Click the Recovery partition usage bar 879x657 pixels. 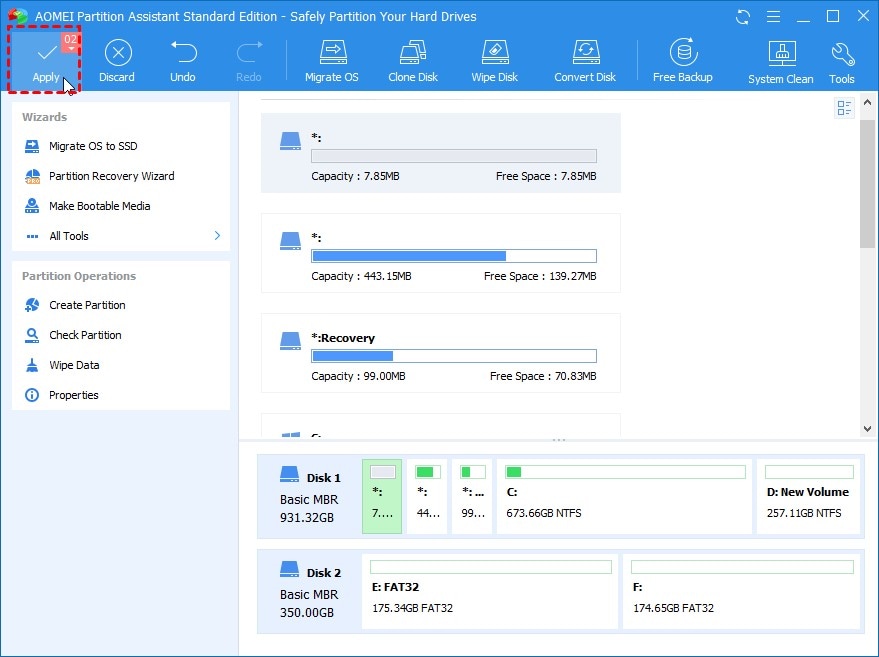coord(454,356)
